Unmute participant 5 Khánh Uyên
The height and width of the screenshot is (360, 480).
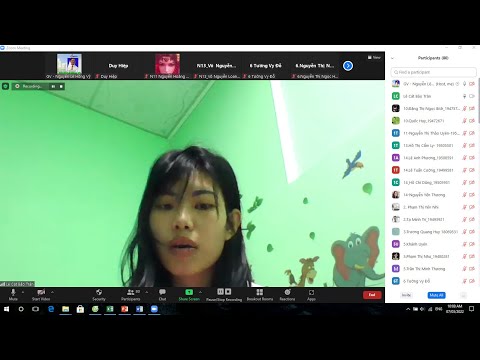click(x=464, y=244)
